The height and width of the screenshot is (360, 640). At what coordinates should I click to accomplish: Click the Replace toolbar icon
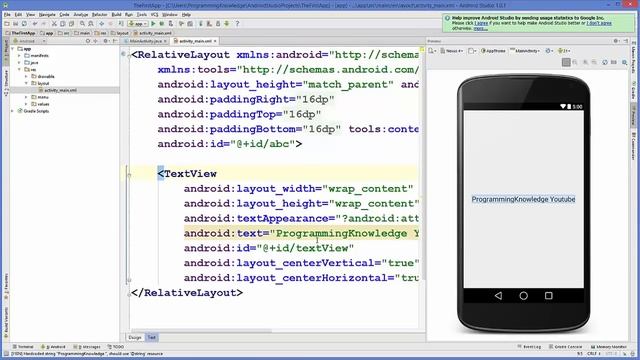point(91,24)
